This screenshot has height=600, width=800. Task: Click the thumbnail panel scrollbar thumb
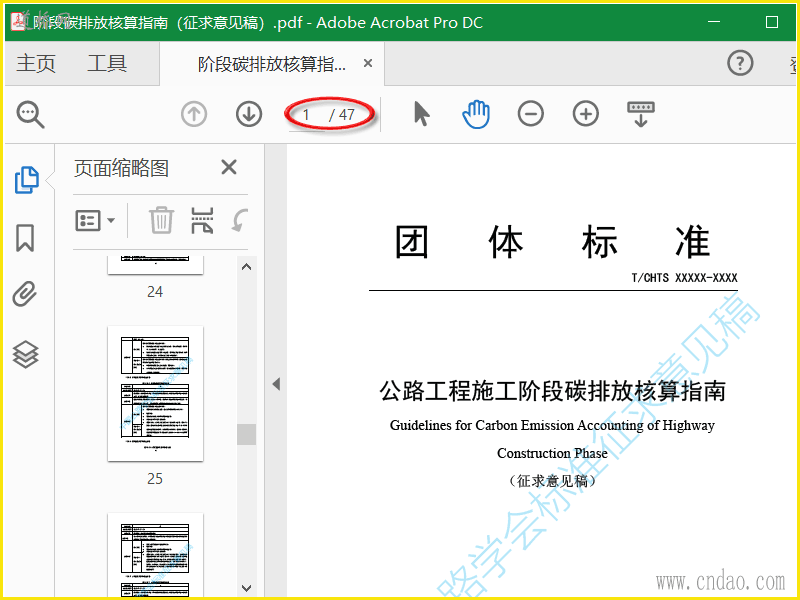tap(246, 434)
